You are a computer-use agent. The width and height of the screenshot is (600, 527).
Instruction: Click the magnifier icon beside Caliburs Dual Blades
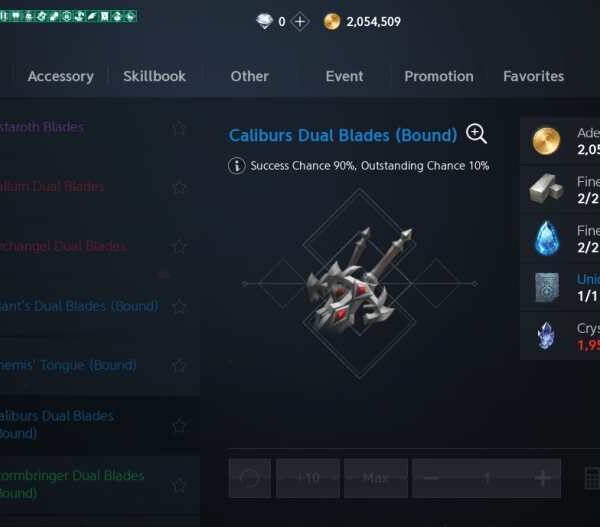pos(476,134)
